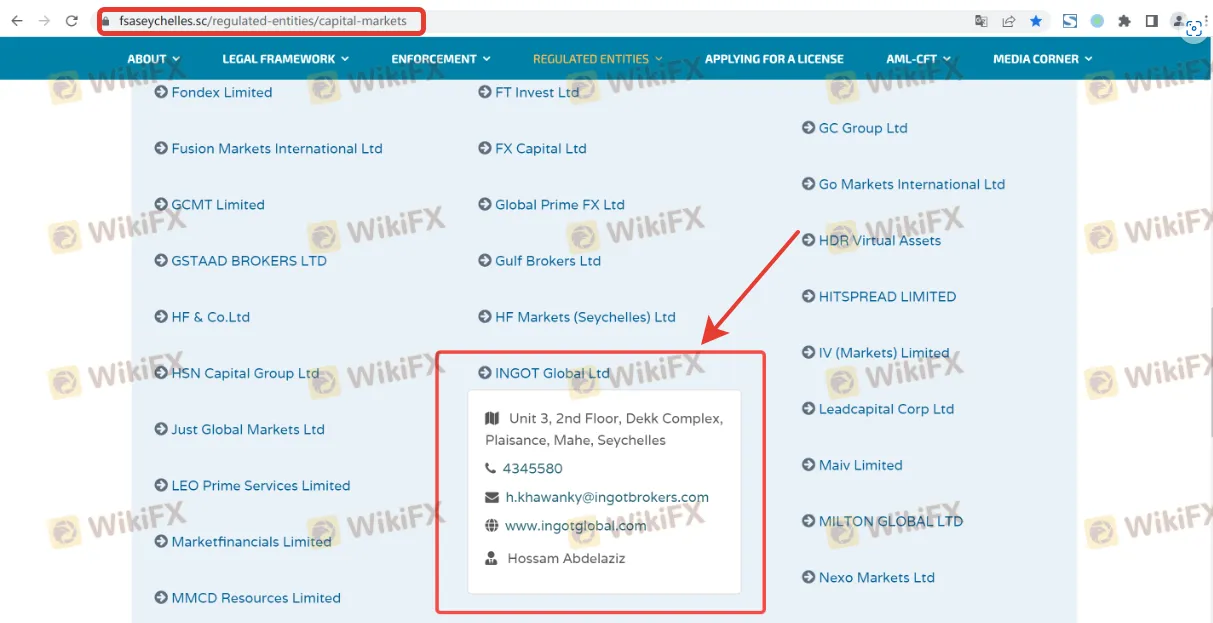Reload the FSA Seychelles page
1213x623 pixels.
[71, 21]
